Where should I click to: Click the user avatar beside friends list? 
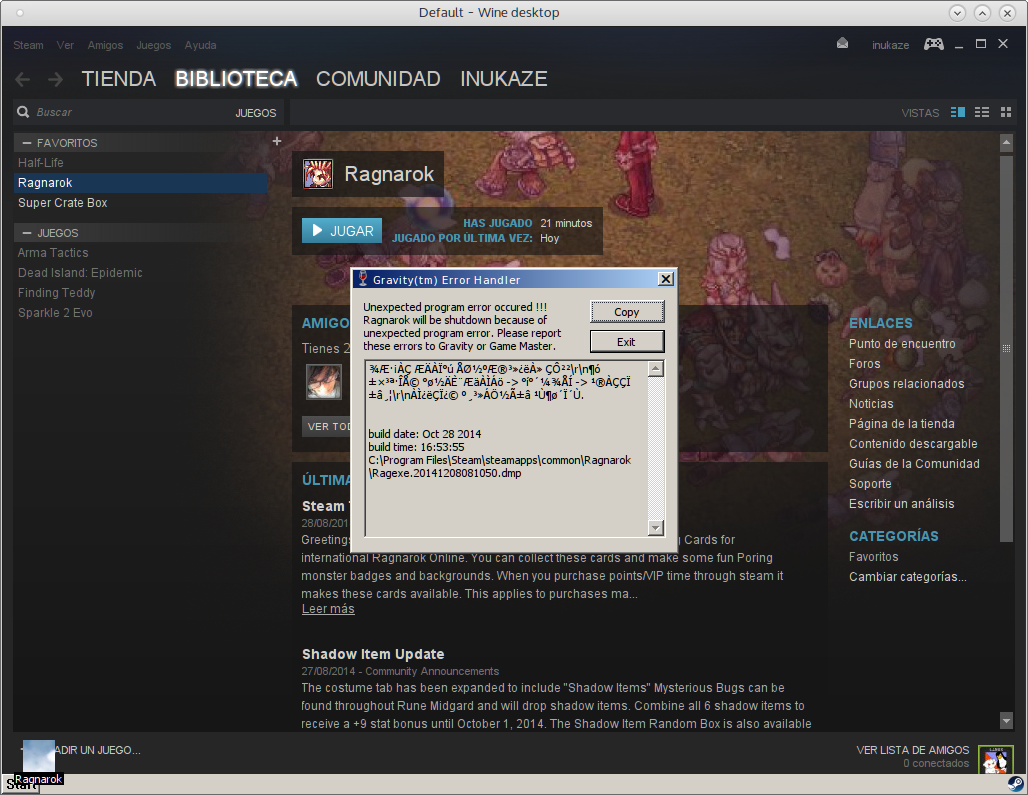(995, 760)
